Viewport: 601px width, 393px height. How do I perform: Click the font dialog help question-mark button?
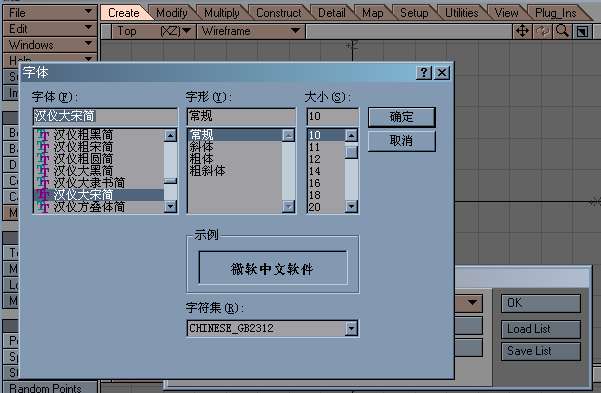click(x=424, y=73)
